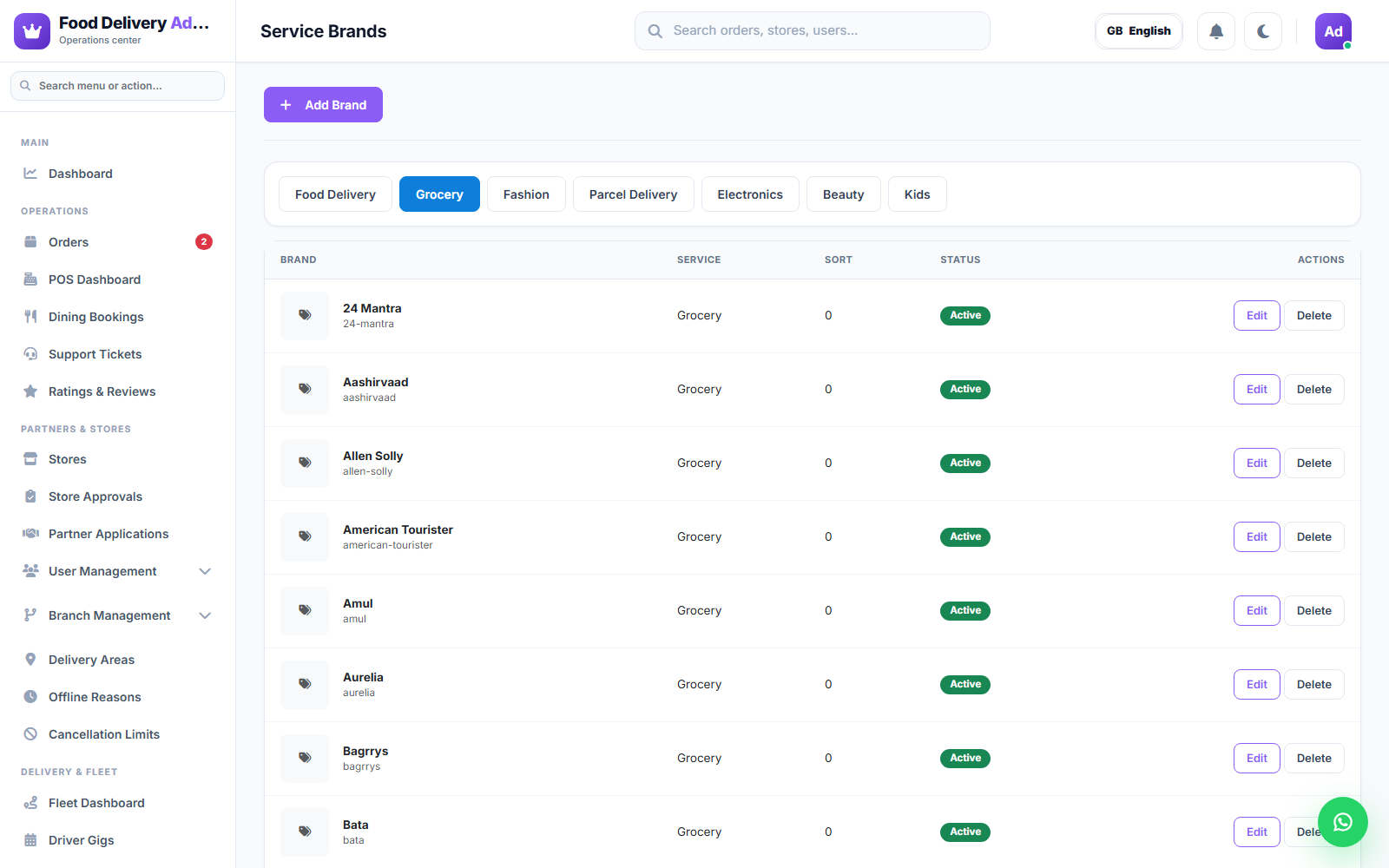The image size is (1389, 868).
Task: Click the Driver Gigs calendar icon
Action: tap(30, 840)
